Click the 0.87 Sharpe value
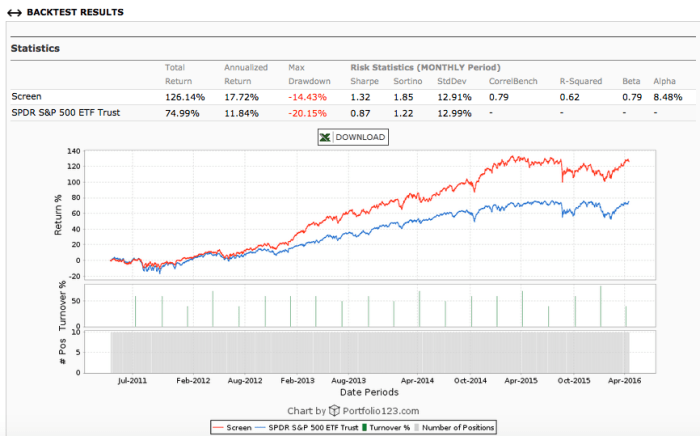This screenshot has height=436, width=700. 360,113
